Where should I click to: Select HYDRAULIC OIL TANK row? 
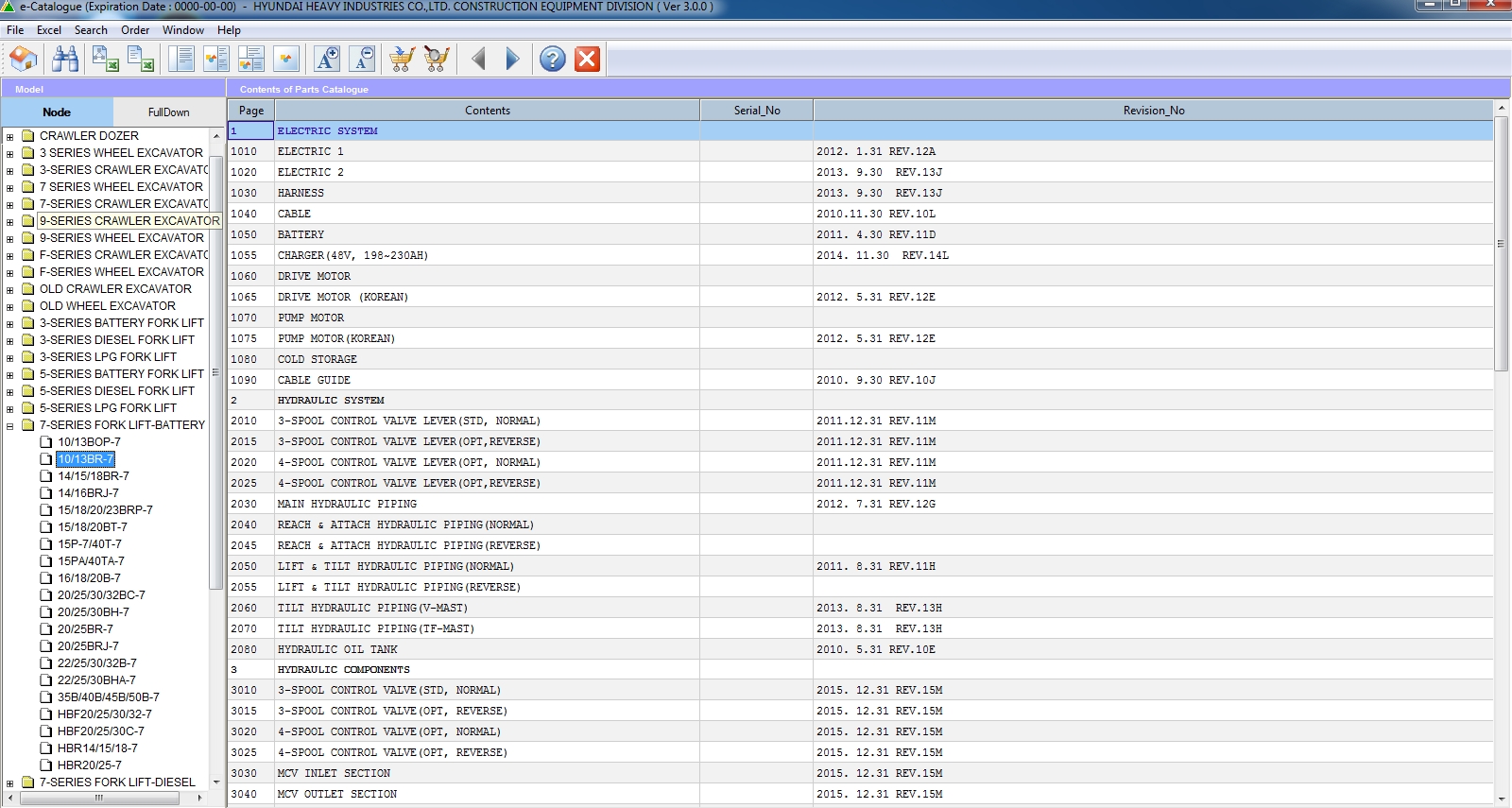click(x=861, y=649)
